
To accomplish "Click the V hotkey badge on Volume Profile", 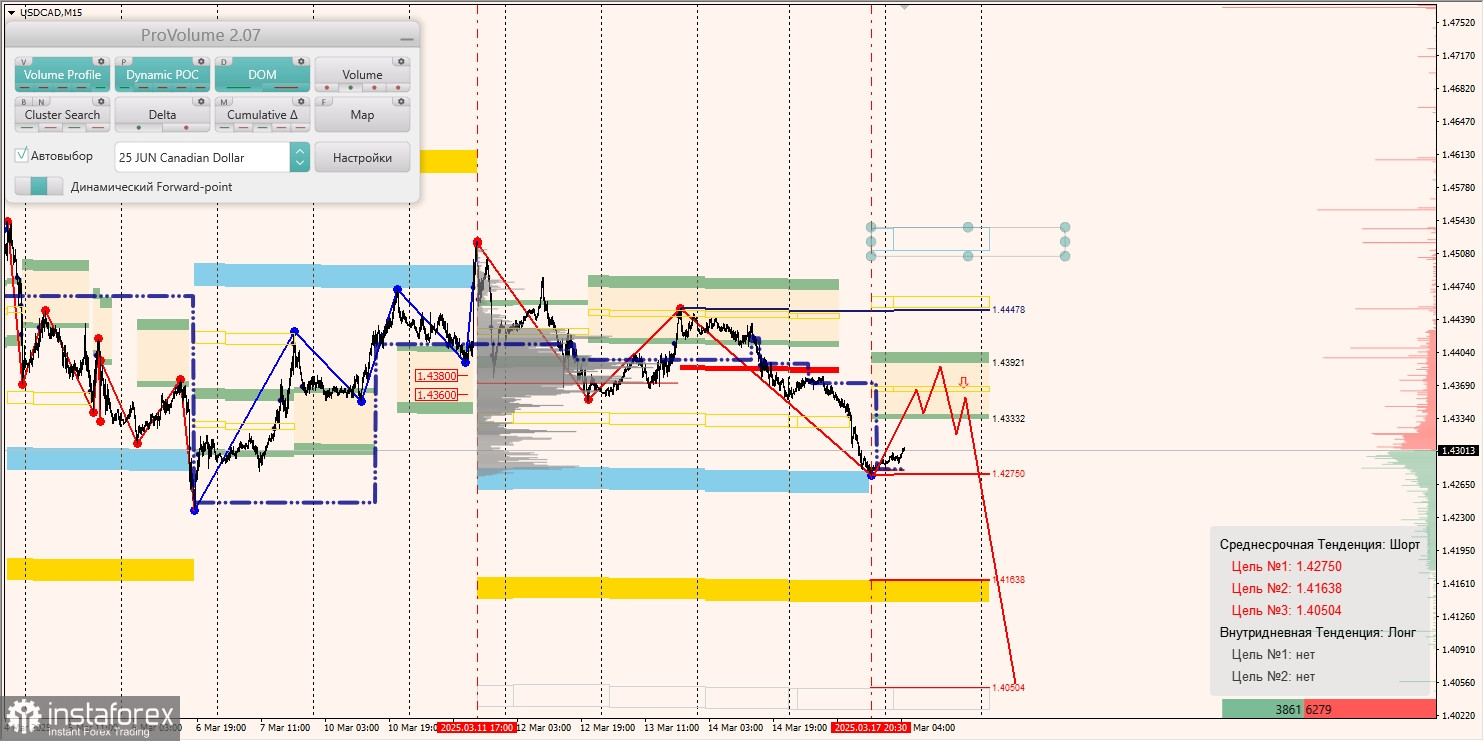I will [x=24, y=62].
